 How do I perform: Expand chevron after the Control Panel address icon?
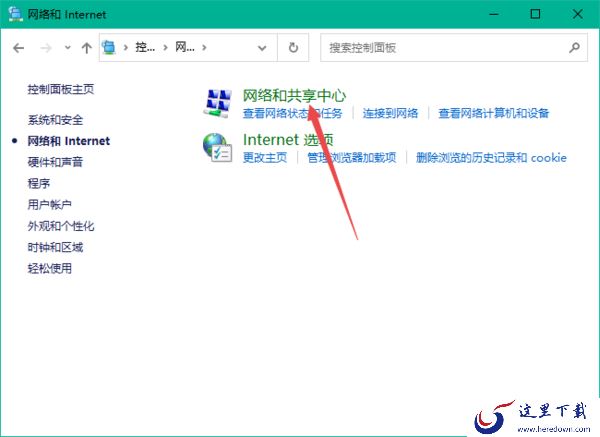126,48
